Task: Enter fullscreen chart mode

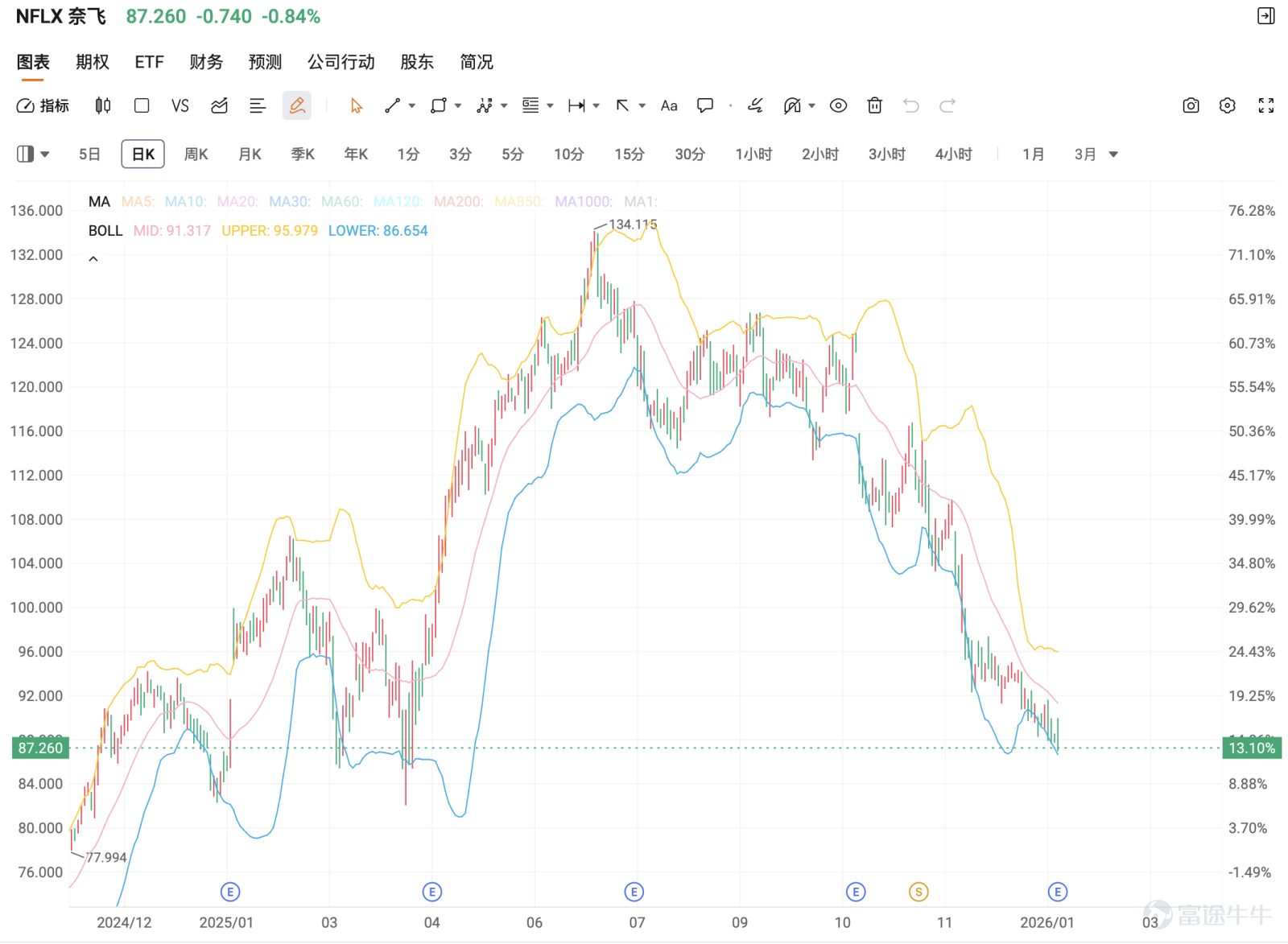Action: (x=1266, y=105)
